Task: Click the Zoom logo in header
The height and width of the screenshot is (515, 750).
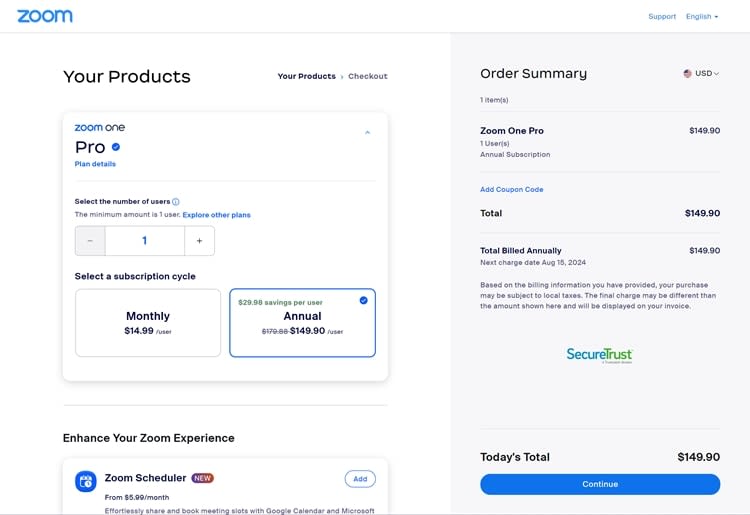Action: click(45, 16)
